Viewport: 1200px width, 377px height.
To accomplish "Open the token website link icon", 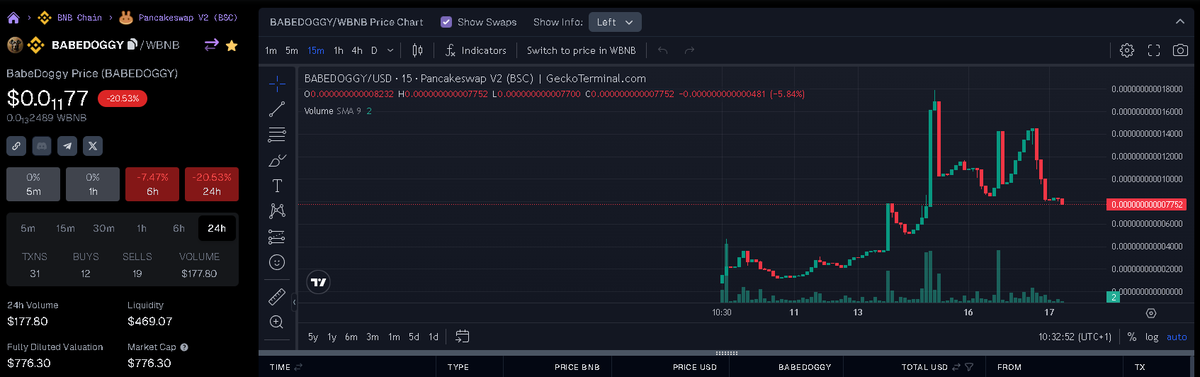I will click(16, 146).
